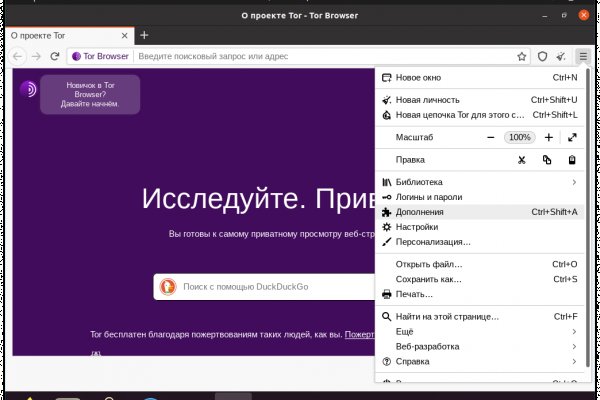Click the Copy icon in Правка row
Viewport: 600px width, 400px height.
(x=547, y=160)
